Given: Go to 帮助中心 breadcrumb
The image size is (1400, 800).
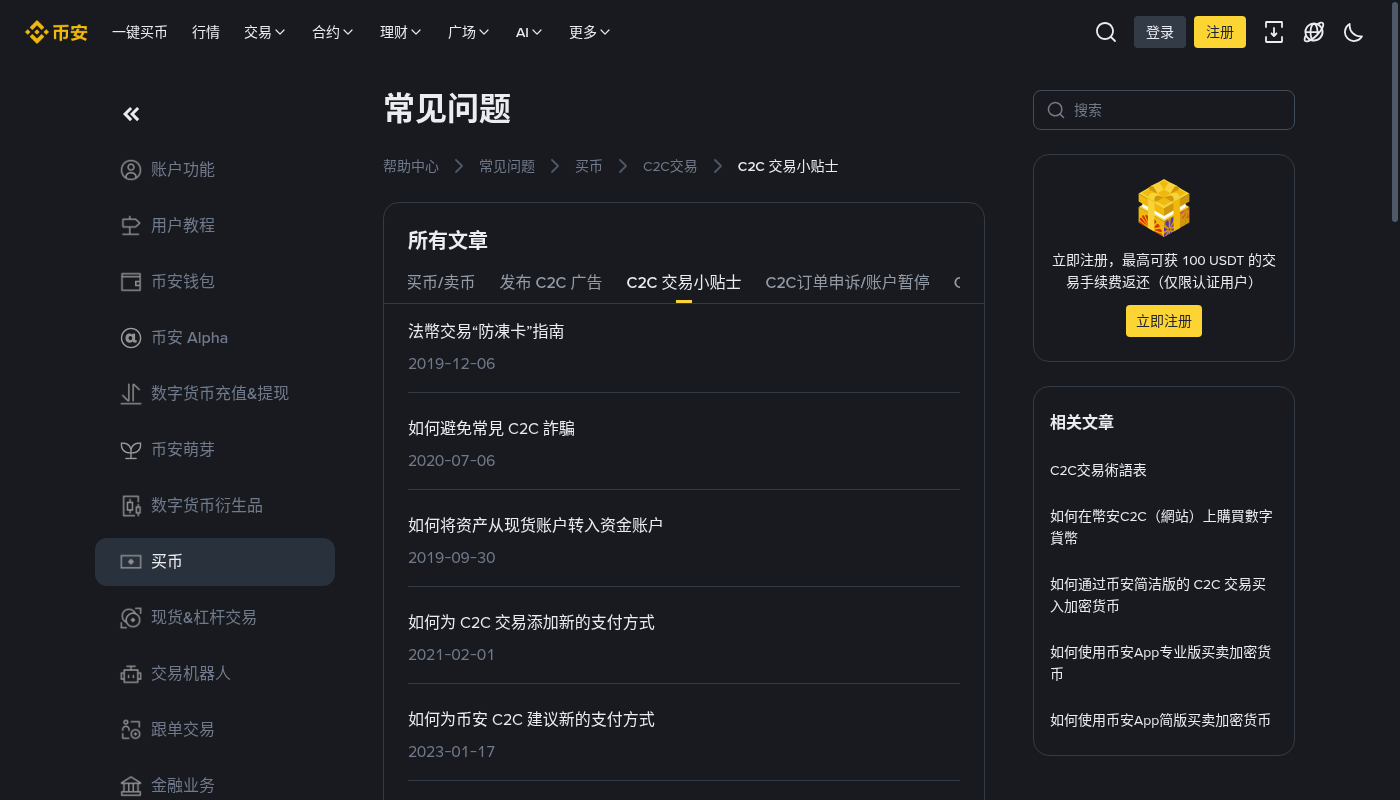Looking at the screenshot, I should click(x=411, y=166).
